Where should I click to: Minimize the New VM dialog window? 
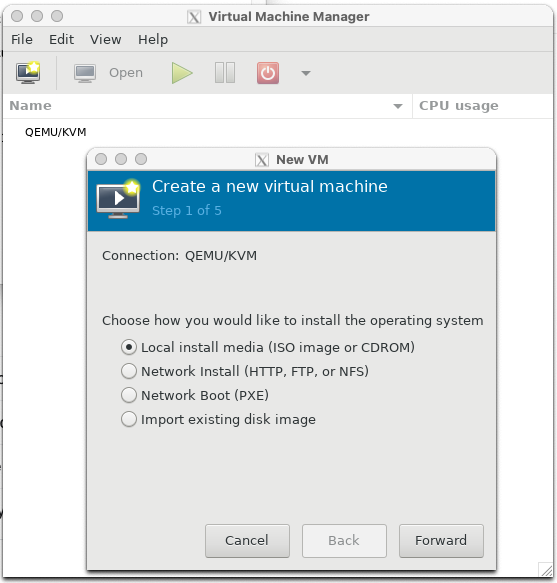pyautogui.click(x=121, y=159)
